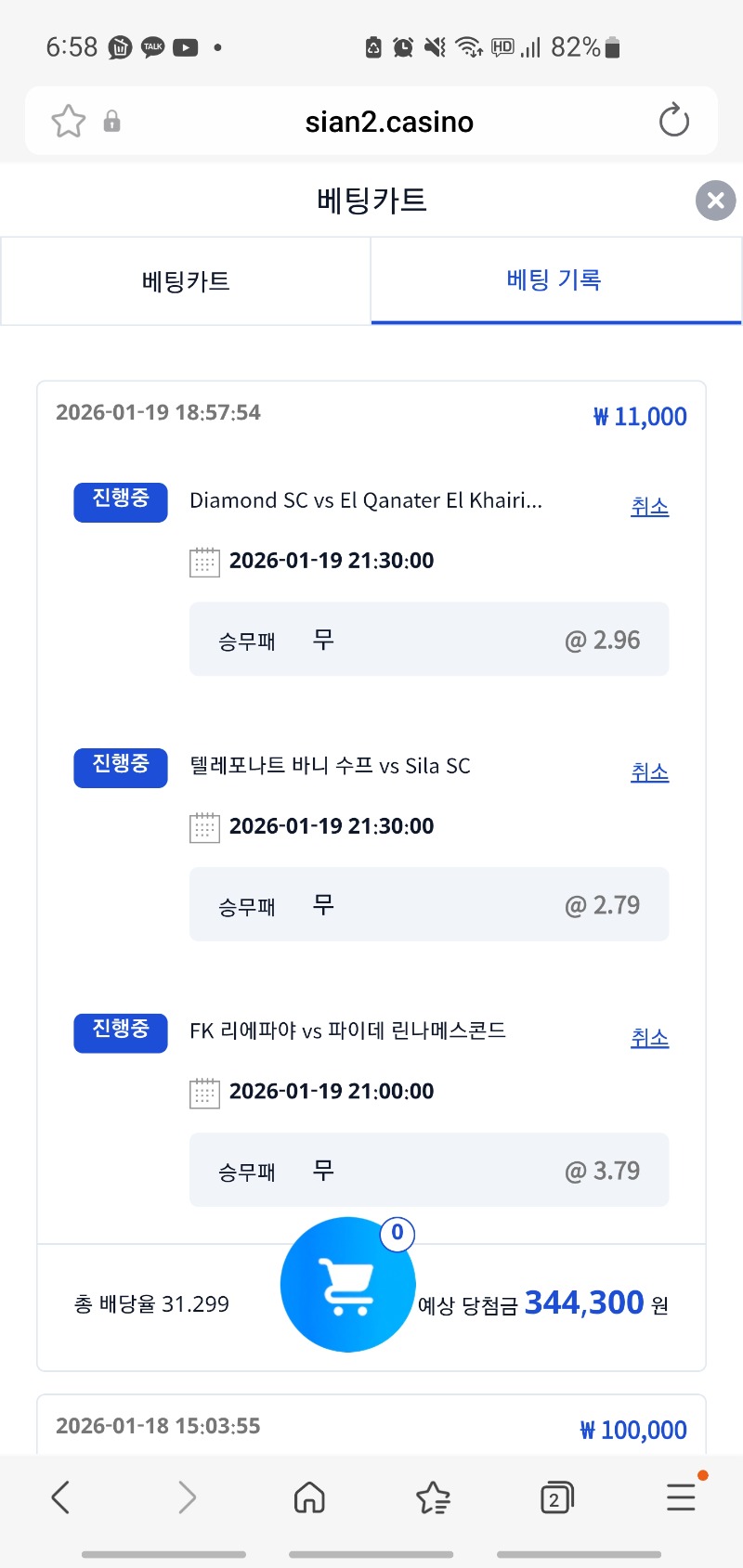
Task: Cancel the 텔레포나트 바니 수프 vs Sila SC bet
Action: tap(649, 772)
